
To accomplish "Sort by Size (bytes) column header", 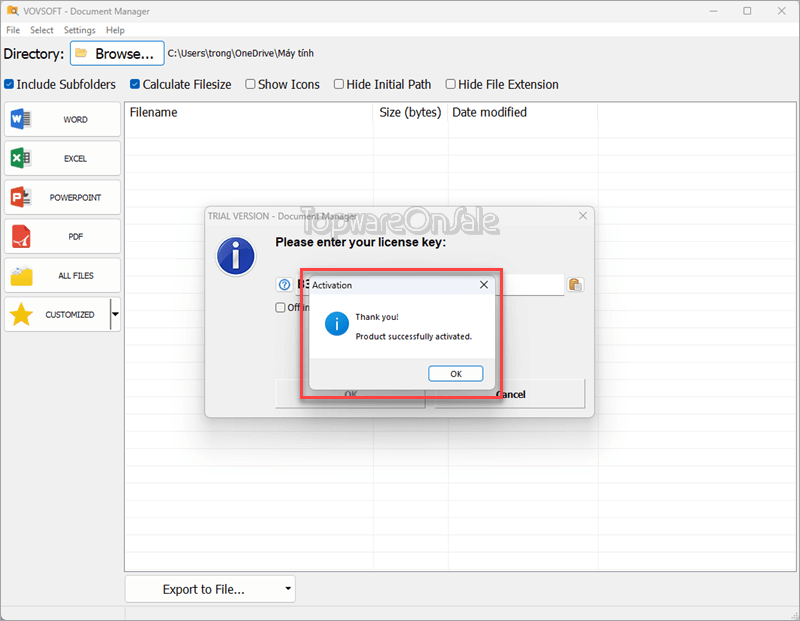I will click(x=410, y=112).
